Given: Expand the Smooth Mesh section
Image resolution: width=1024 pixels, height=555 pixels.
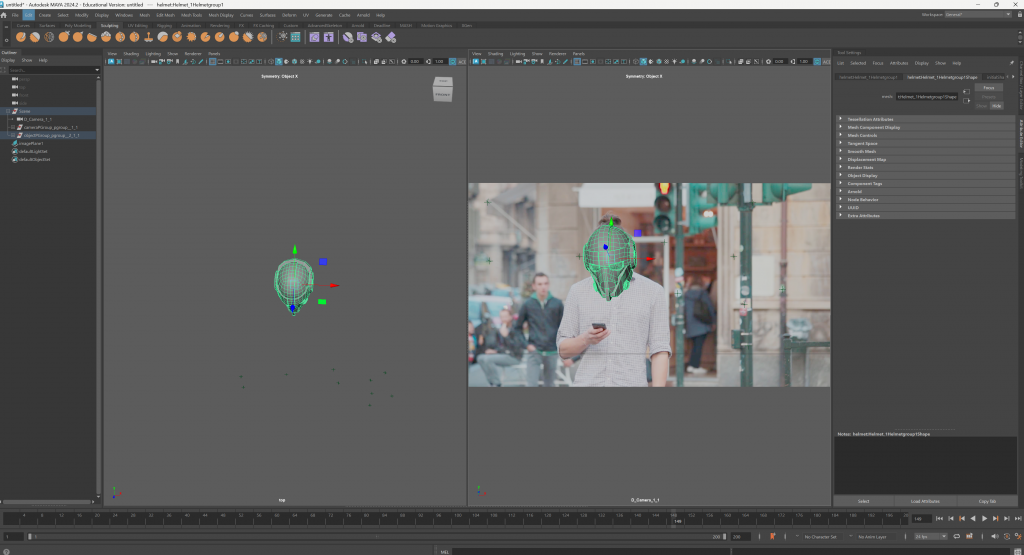Looking at the screenshot, I should [x=862, y=151].
